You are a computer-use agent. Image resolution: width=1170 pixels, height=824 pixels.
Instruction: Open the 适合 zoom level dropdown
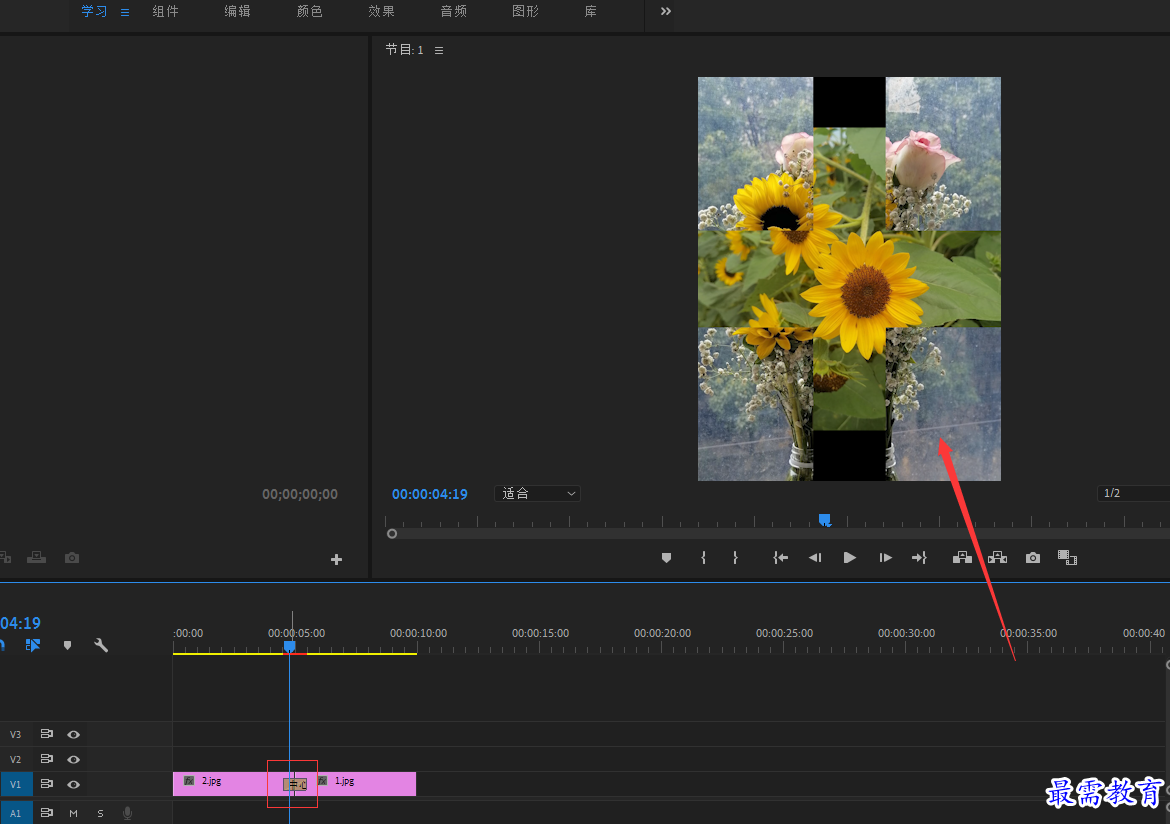(x=537, y=493)
